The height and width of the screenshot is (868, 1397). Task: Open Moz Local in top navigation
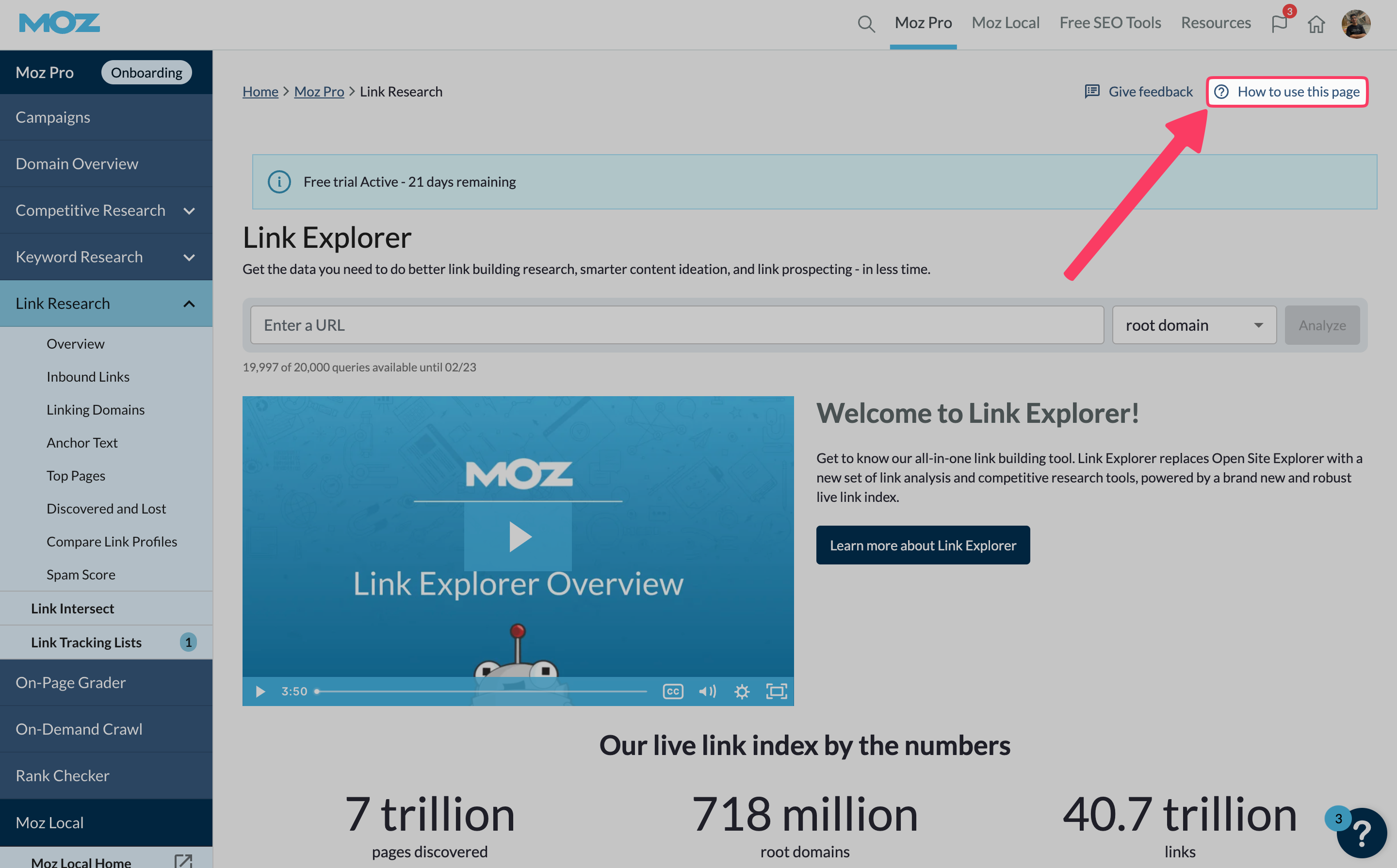point(1006,23)
